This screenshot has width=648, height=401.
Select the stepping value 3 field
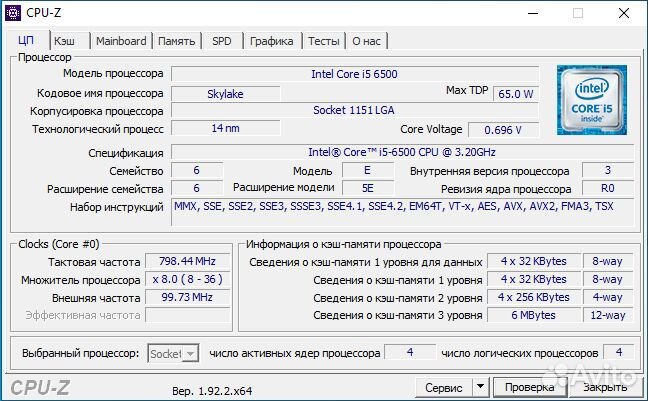(x=608, y=170)
